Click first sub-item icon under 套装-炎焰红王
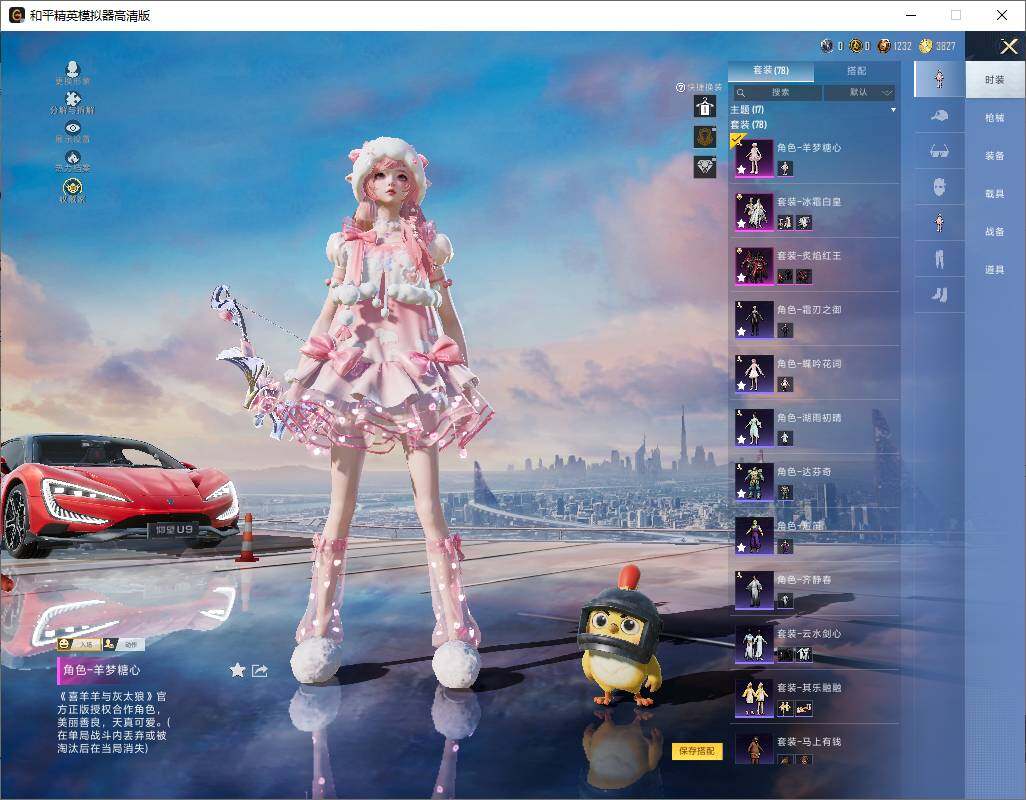 point(785,277)
